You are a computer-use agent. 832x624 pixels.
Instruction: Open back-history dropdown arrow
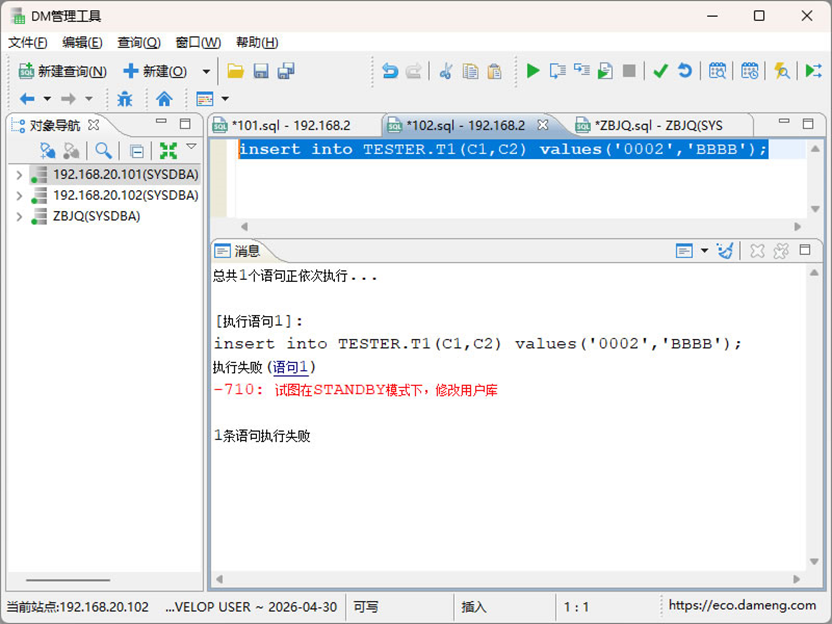tap(47, 99)
